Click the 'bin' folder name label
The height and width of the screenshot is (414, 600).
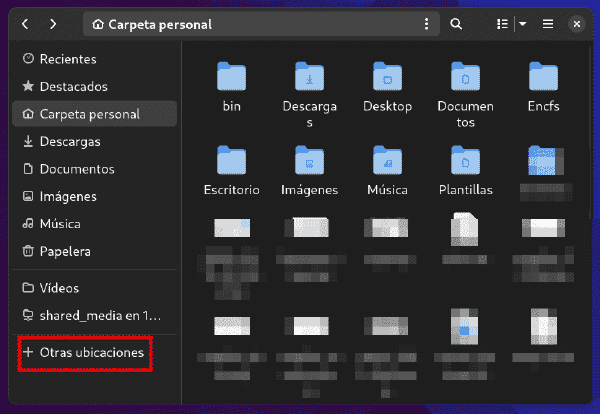tap(232, 106)
